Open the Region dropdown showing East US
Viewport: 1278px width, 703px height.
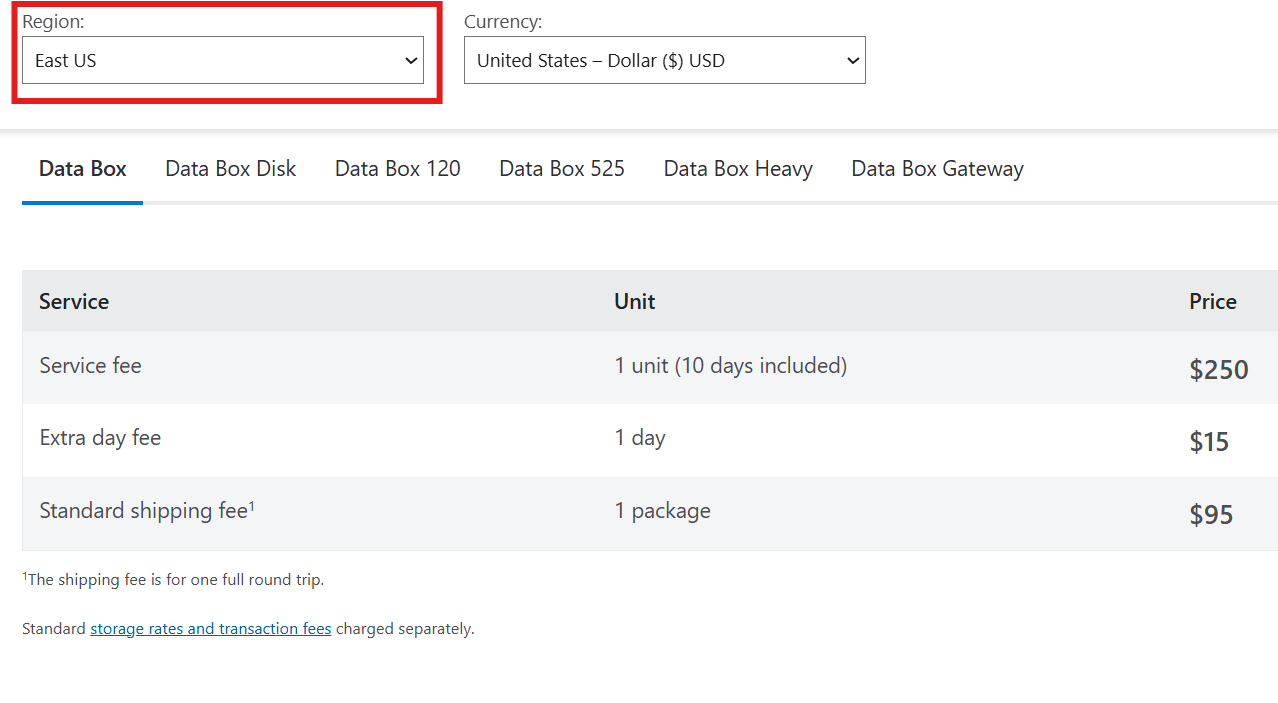point(223,60)
